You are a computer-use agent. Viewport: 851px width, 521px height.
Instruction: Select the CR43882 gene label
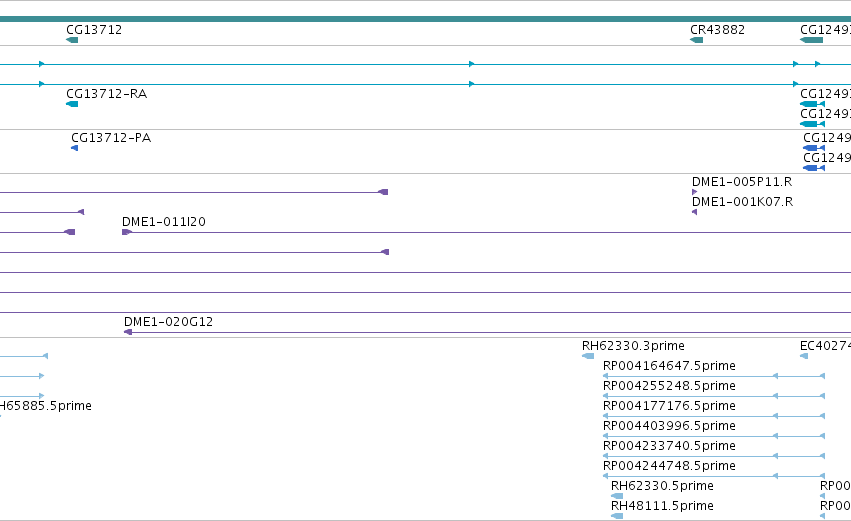point(717,30)
